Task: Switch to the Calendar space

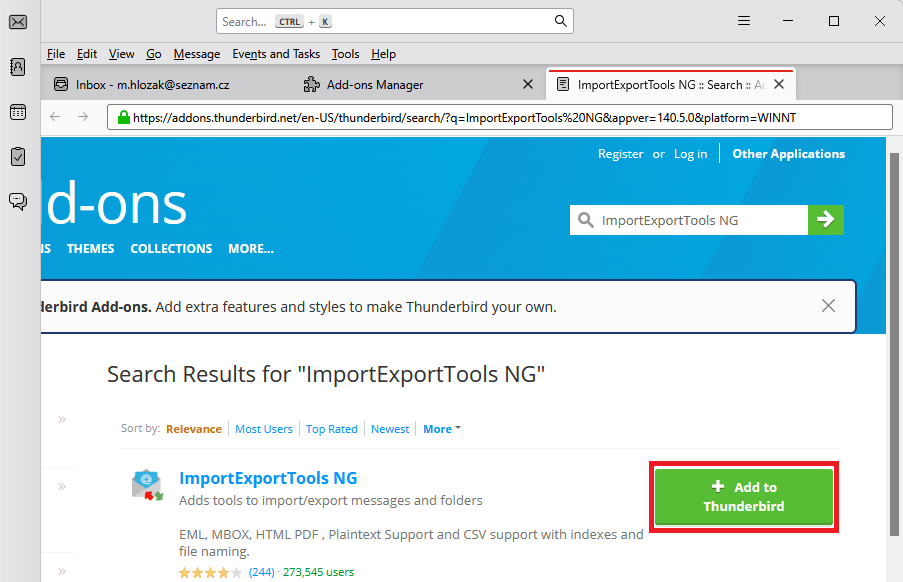Action: [x=18, y=112]
